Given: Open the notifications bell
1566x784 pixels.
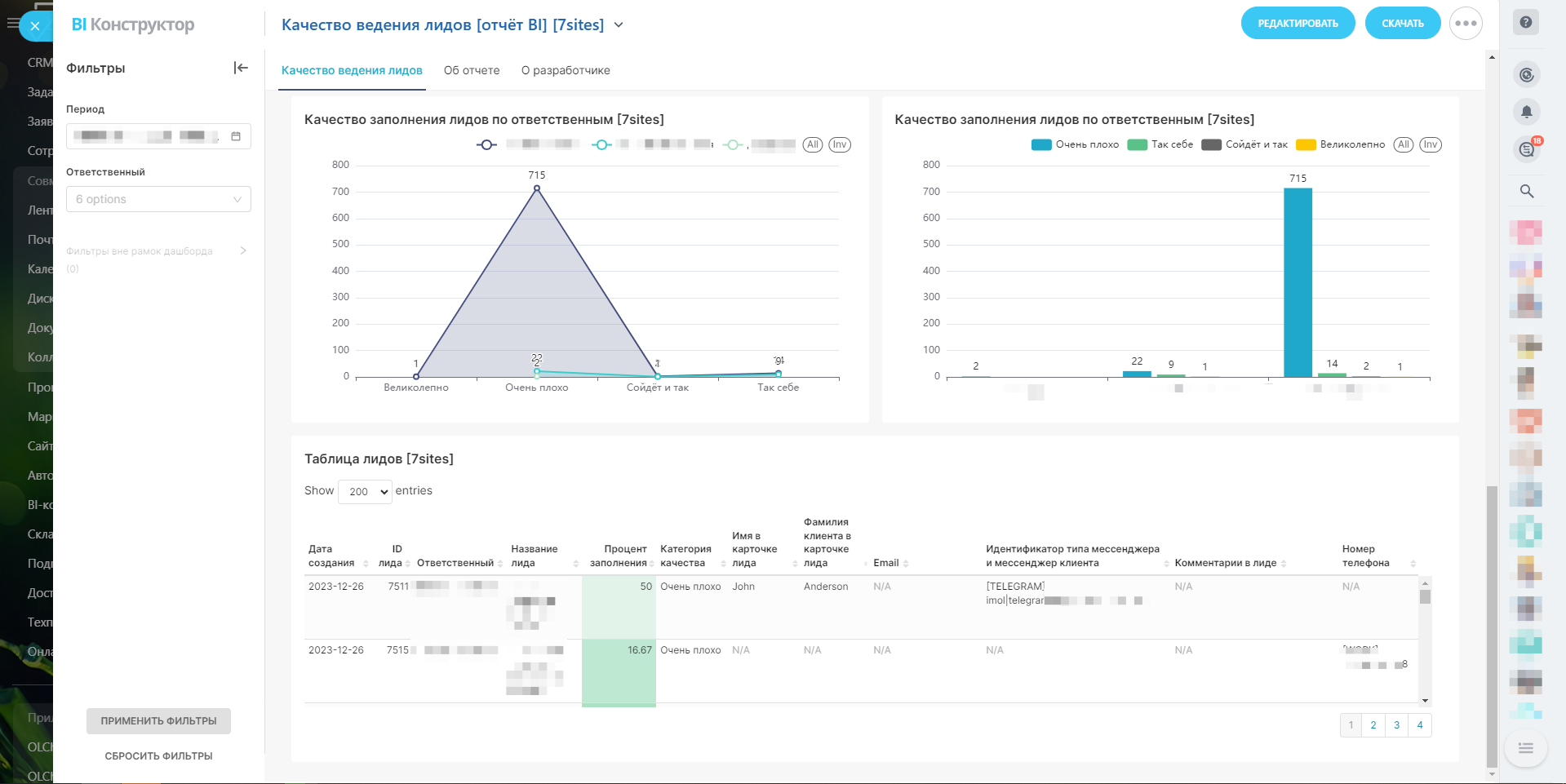Looking at the screenshot, I should [x=1526, y=112].
